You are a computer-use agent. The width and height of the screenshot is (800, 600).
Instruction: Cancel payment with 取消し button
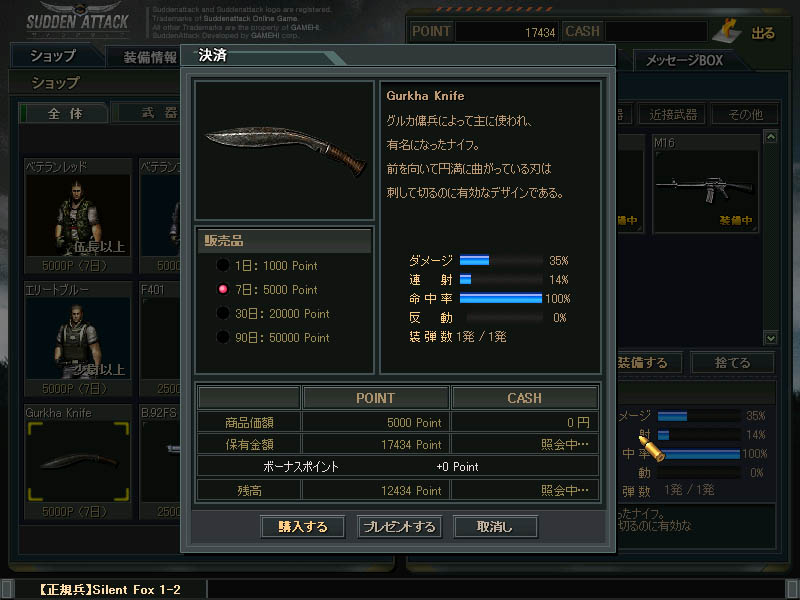tap(495, 527)
